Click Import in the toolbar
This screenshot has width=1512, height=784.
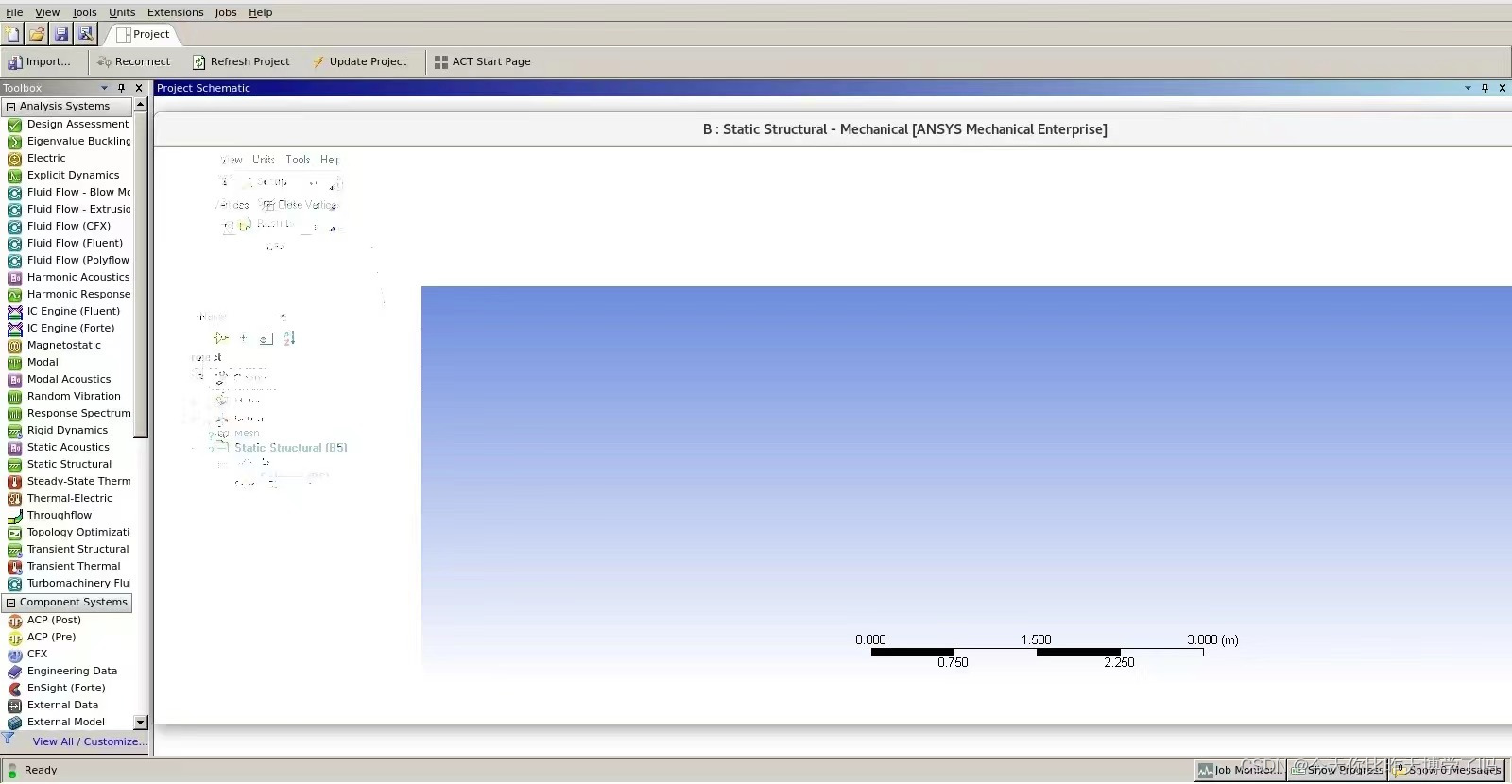click(40, 61)
